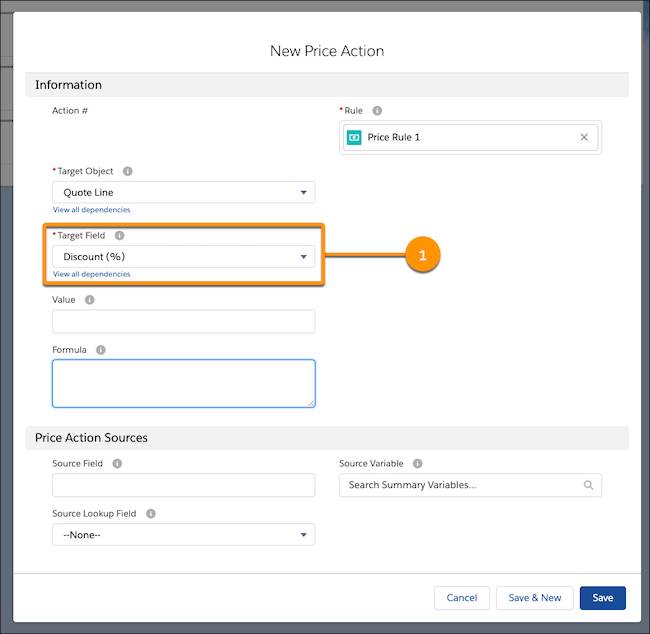650x634 pixels.
Task: Expand the Source Lookup Field dropdown
Action: [183, 535]
